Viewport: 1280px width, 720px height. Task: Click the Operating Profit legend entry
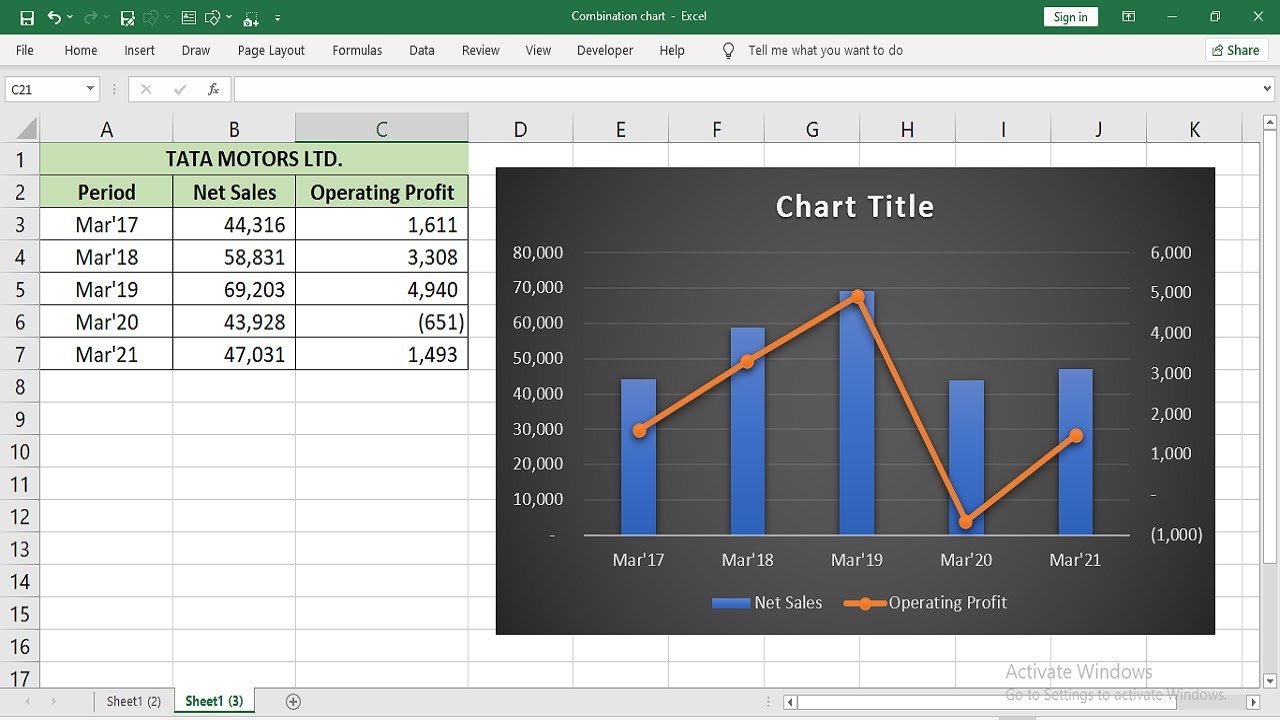[925, 603]
